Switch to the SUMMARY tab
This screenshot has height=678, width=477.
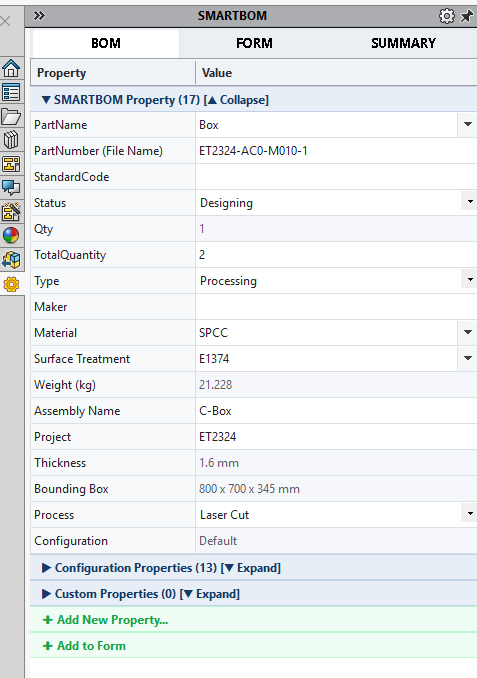(403, 43)
